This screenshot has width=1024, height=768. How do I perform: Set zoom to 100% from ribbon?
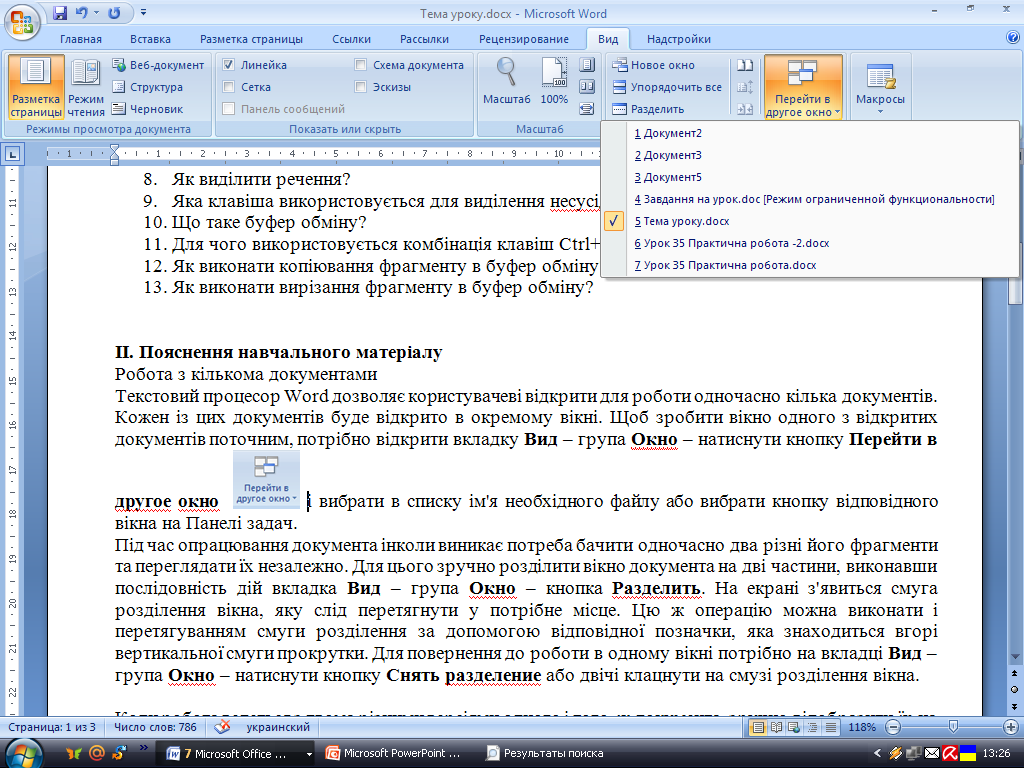[554, 81]
